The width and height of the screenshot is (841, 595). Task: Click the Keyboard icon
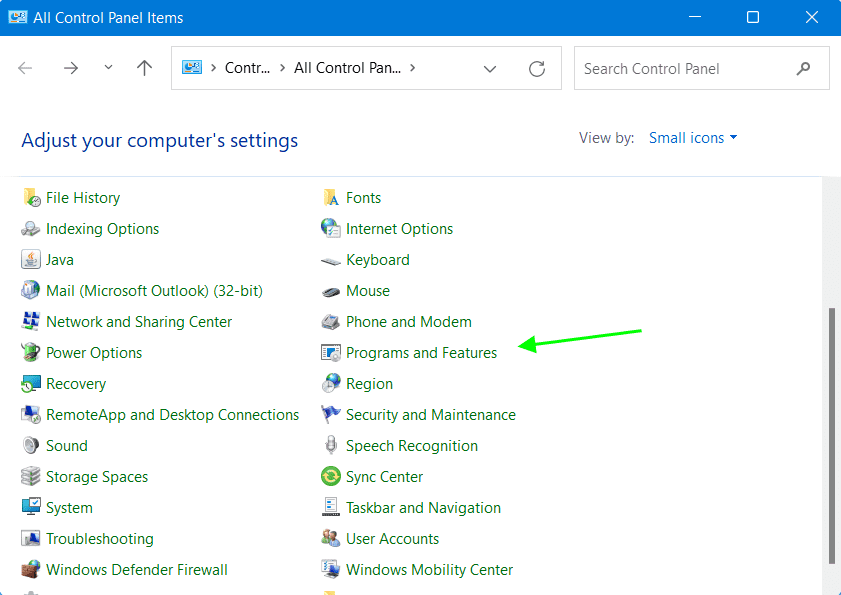click(x=330, y=261)
